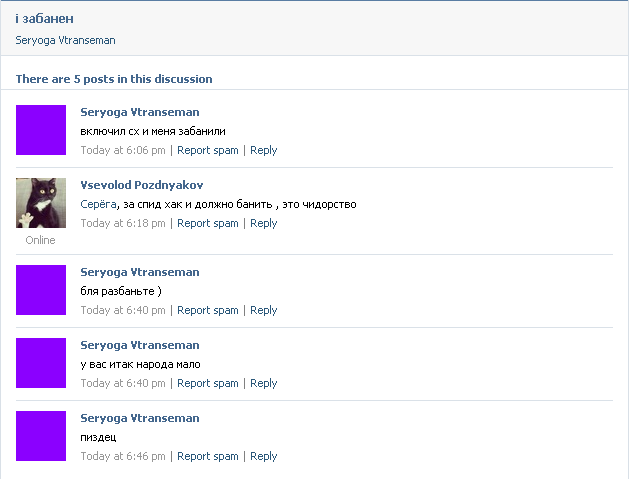Open Vsevolod Pozdnyakov's cat avatar
Viewport: 629px width, 479px height.
(41, 203)
